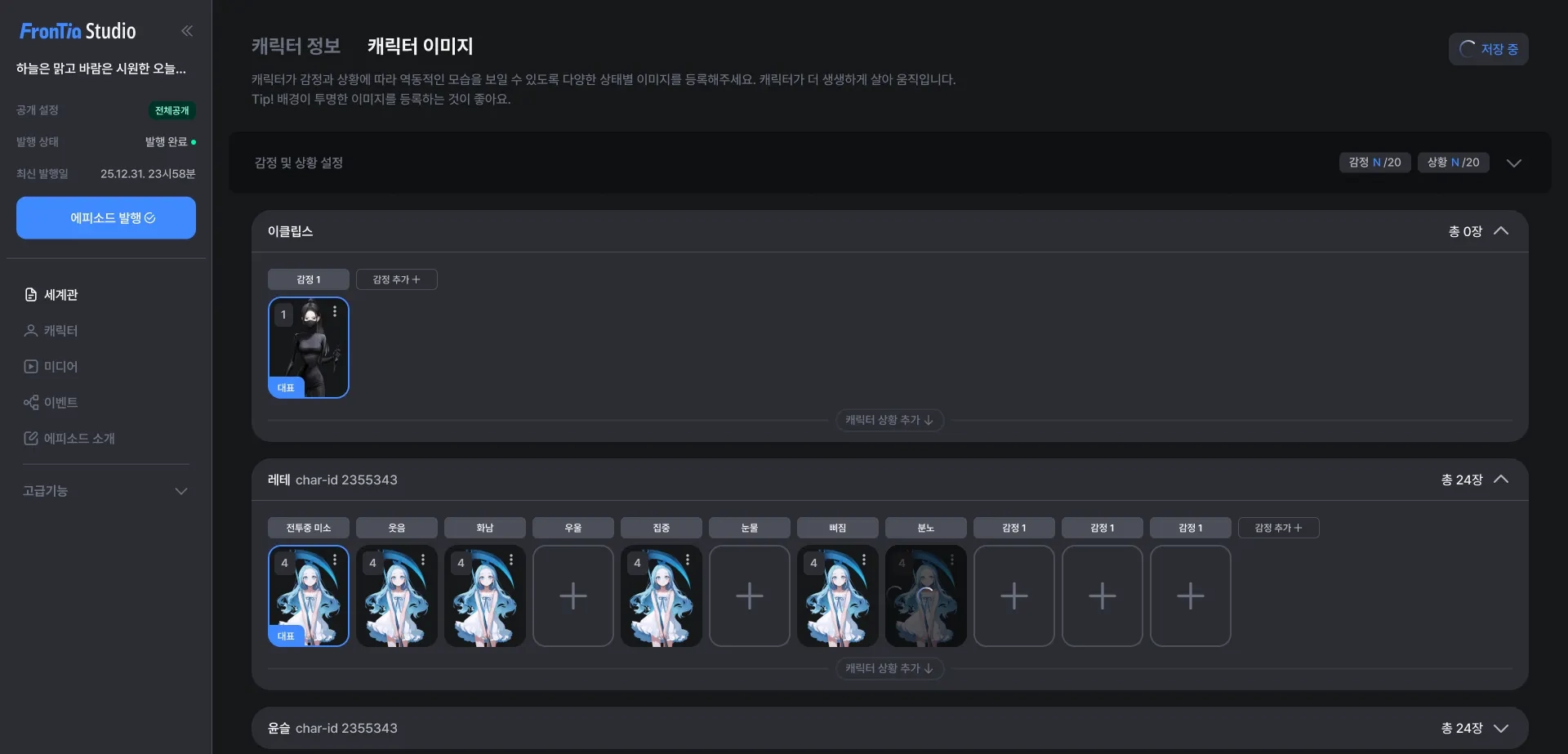Expand the 윤슬 character section

pyautogui.click(x=1501, y=728)
